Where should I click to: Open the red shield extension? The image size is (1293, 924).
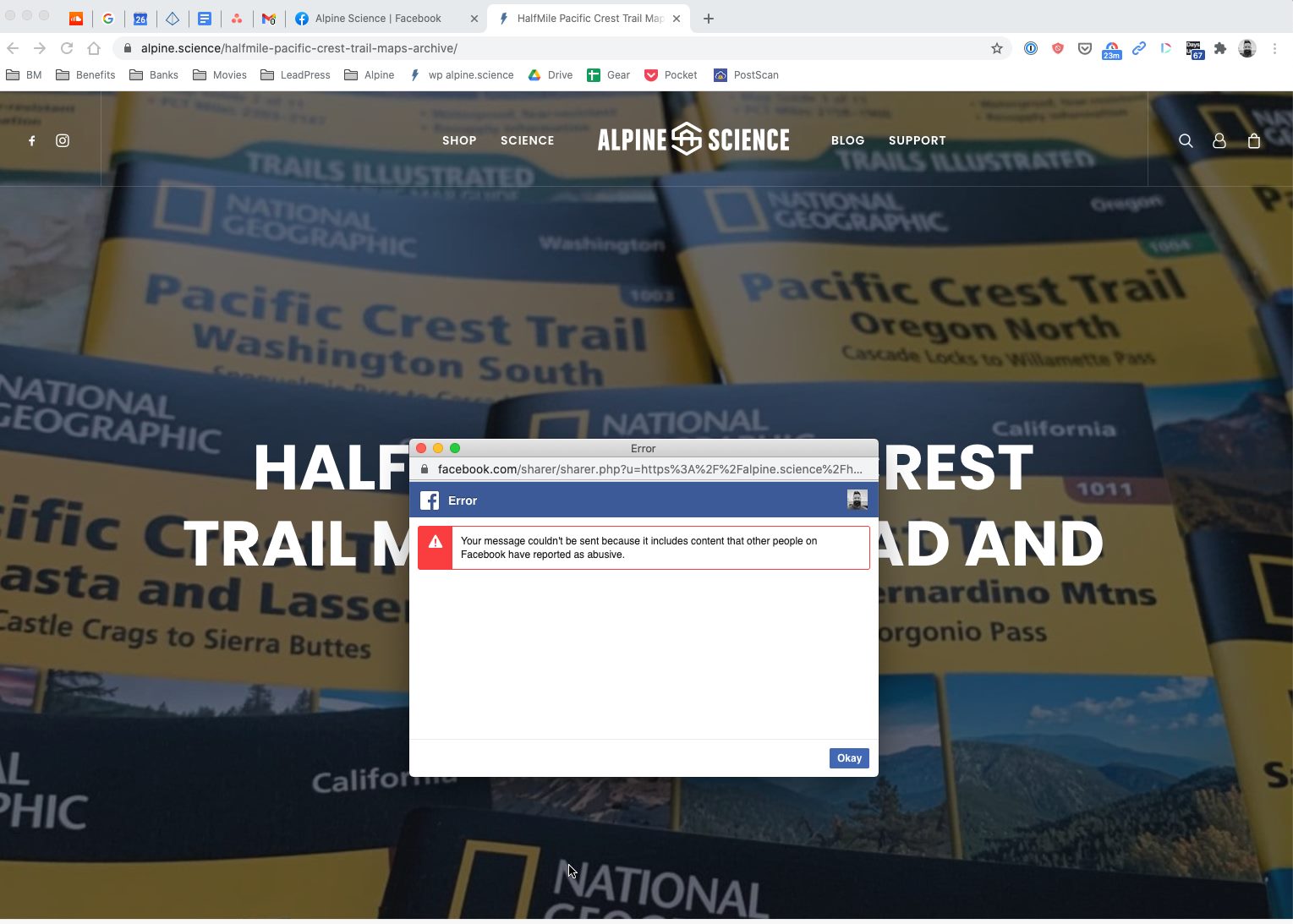tap(1058, 48)
